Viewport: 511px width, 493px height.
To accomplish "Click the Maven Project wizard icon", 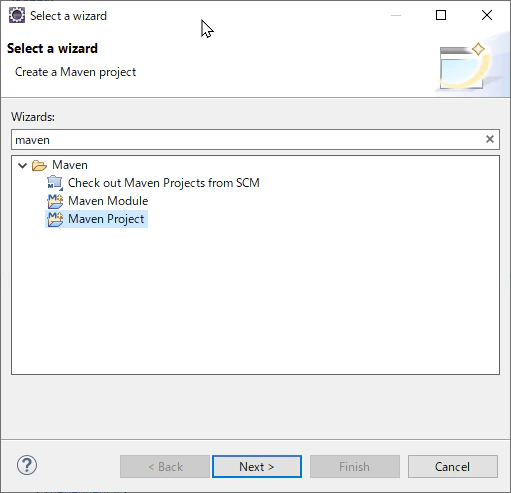I will (55, 219).
